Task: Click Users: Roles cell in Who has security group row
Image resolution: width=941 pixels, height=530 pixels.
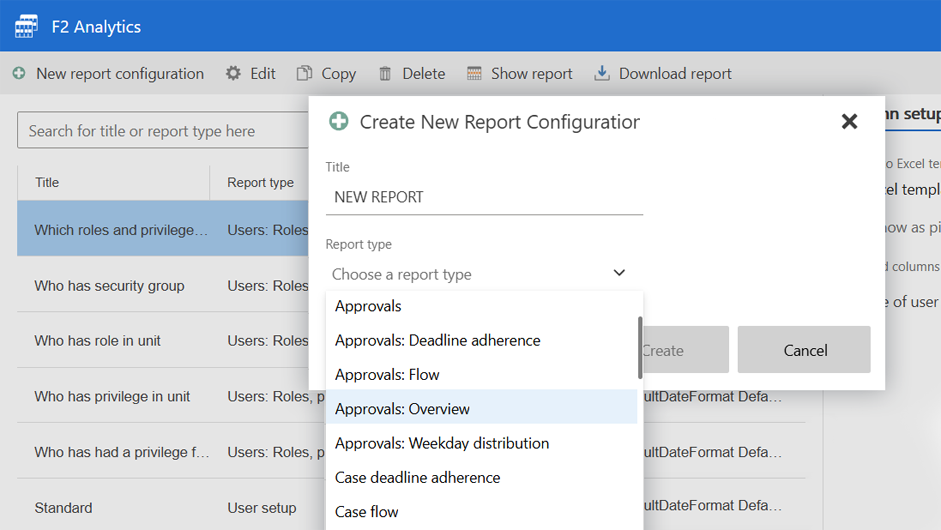Action: pos(268,286)
